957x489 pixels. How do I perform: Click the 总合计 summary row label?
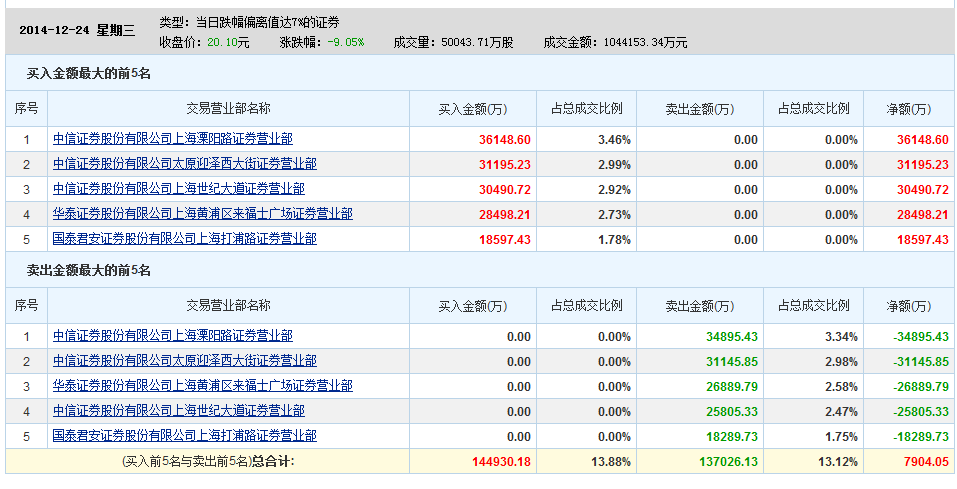208,462
